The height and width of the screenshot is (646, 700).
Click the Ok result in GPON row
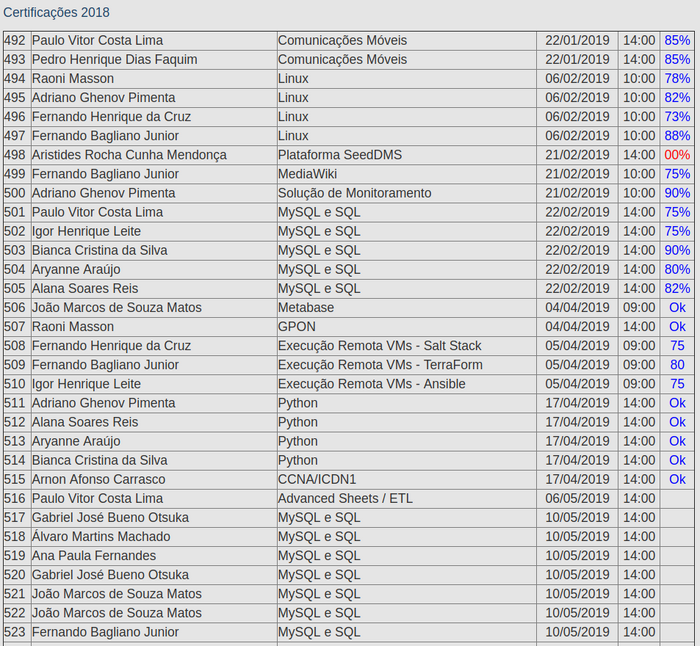click(x=677, y=327)
